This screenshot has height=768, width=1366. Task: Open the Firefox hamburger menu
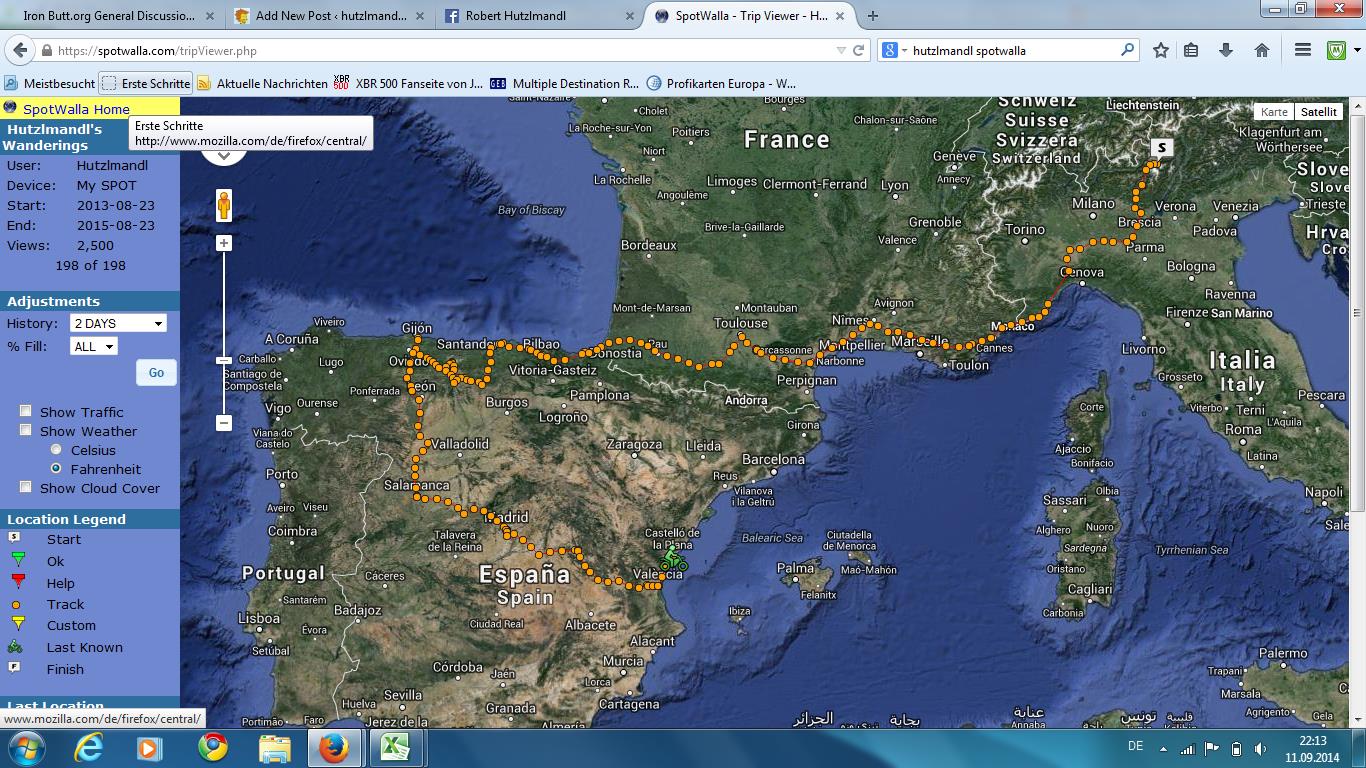pyautogui.click(x=1302, y=50)
